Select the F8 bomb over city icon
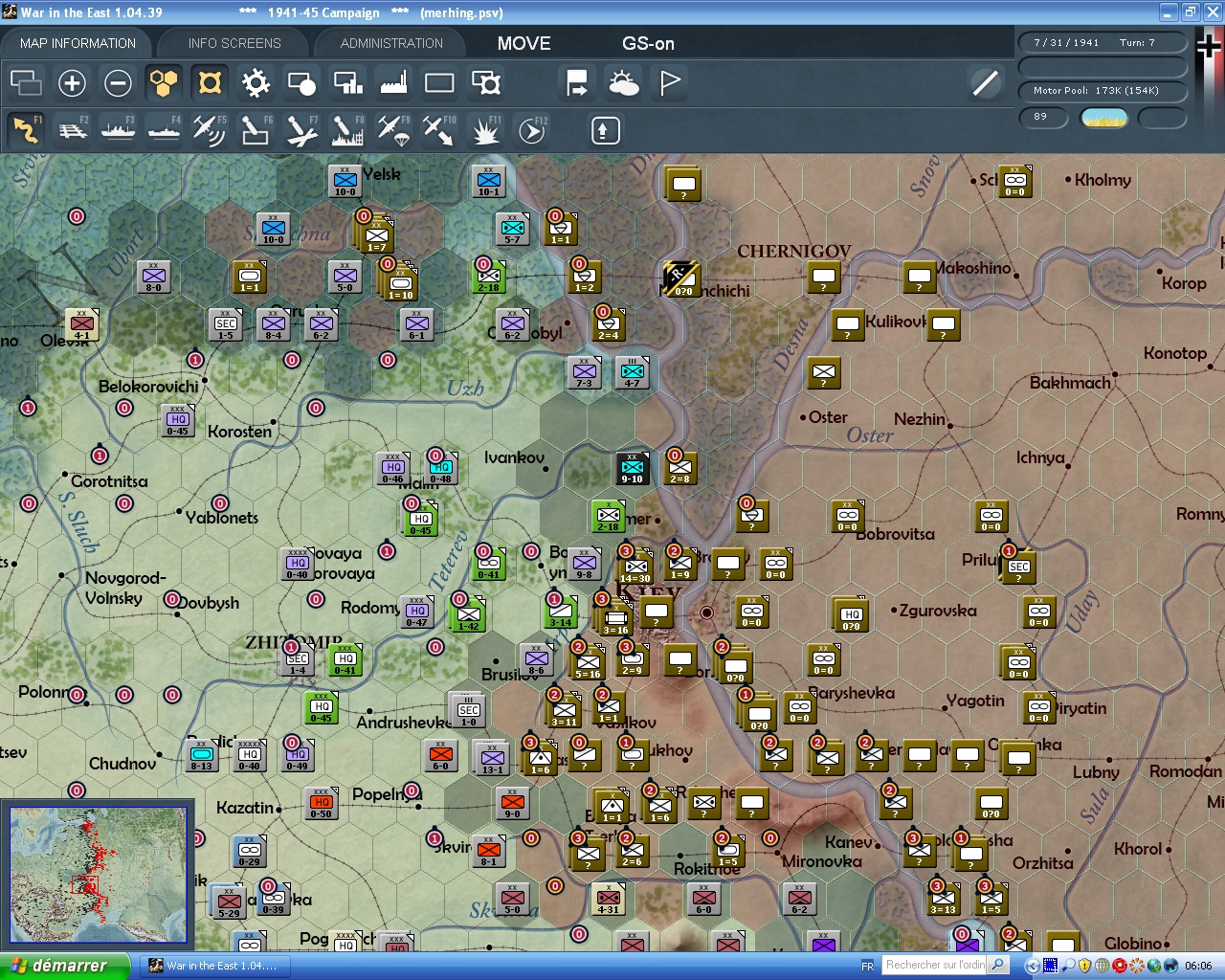The image size is (1225, 980). [x=347, y=129]
